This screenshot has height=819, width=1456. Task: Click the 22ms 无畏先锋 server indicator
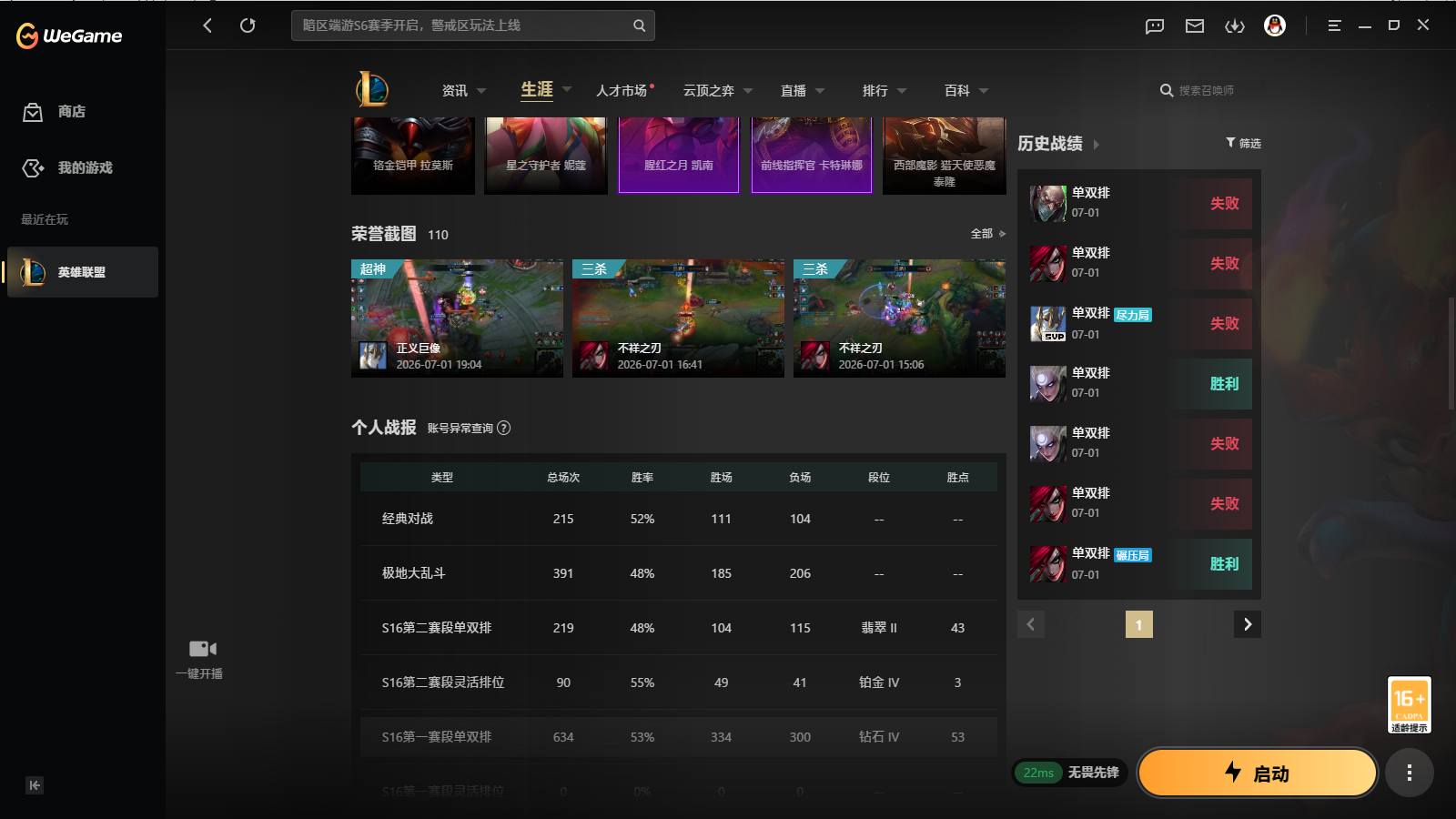click(1070, 773)
